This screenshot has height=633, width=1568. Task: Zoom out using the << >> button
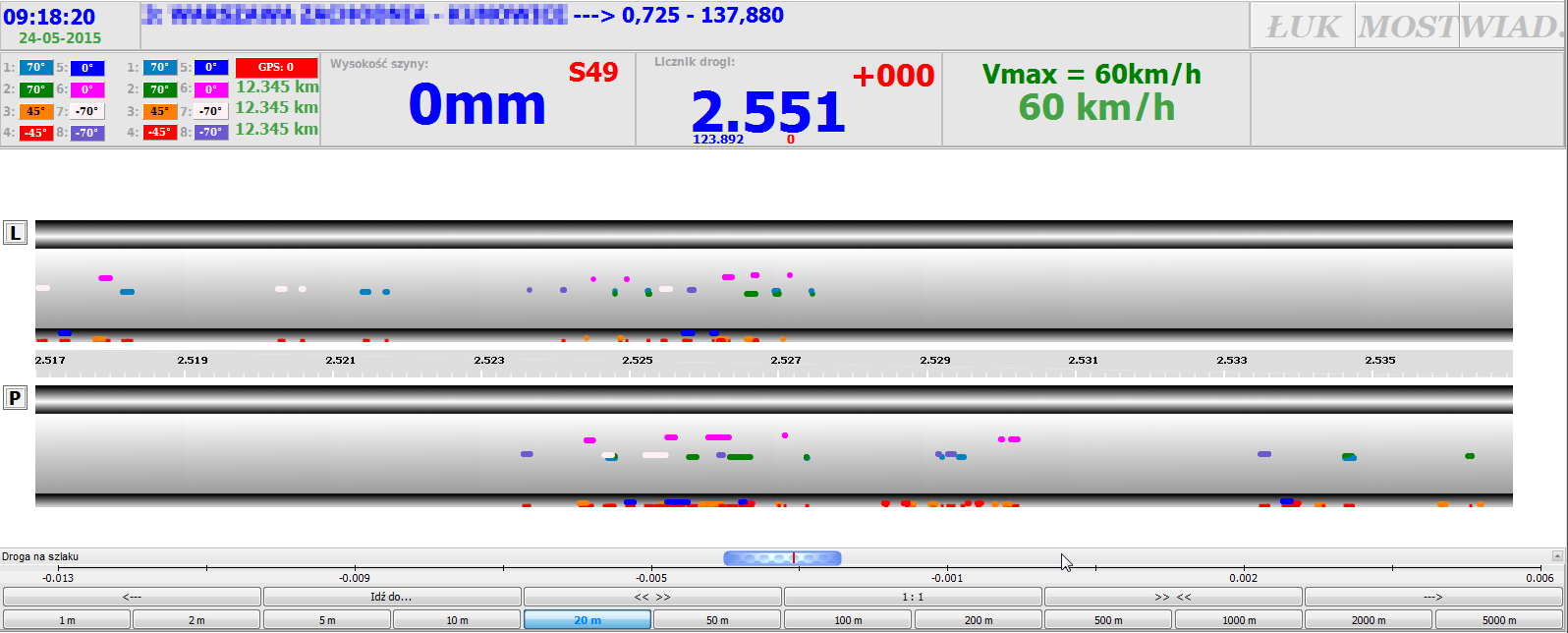tap(652, 597)
